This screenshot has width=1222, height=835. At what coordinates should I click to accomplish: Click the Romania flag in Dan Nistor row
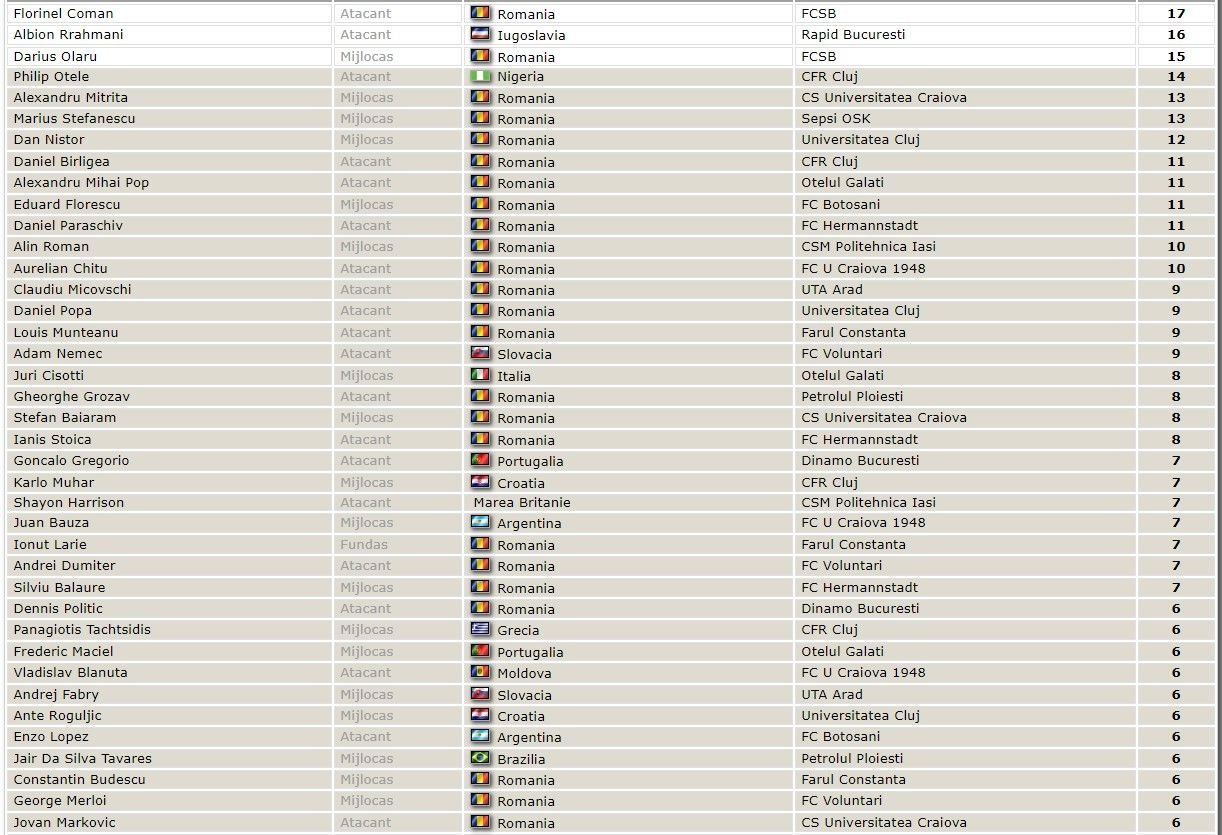pos(481,140)
